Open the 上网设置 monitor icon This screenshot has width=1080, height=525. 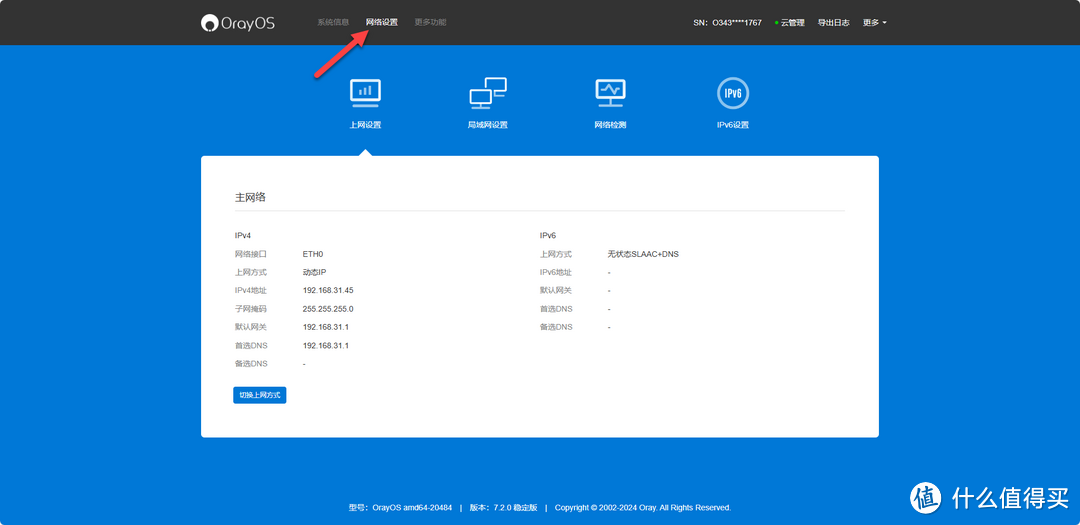click(365, 92)
